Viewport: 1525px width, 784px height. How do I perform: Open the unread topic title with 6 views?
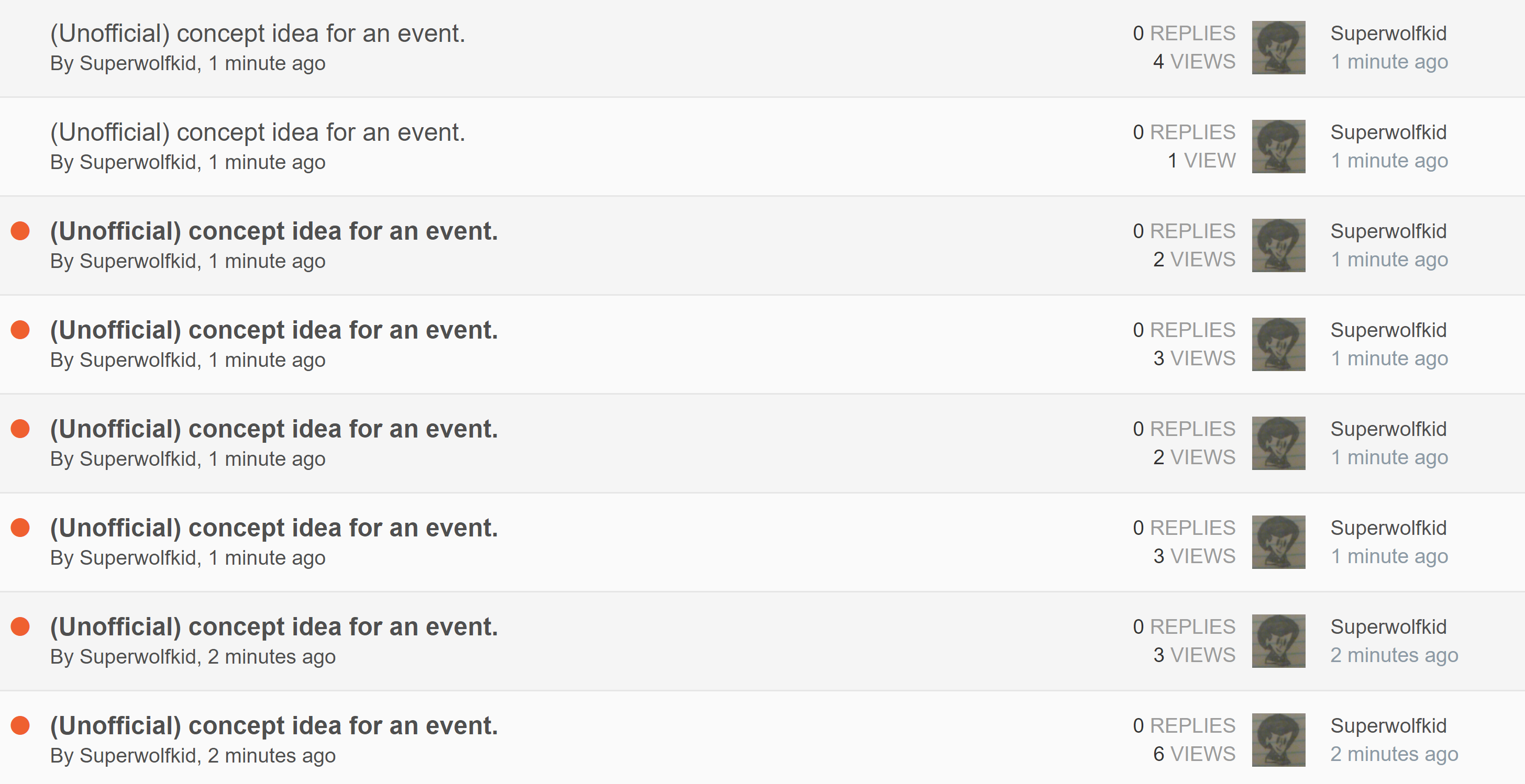point(273,726)
